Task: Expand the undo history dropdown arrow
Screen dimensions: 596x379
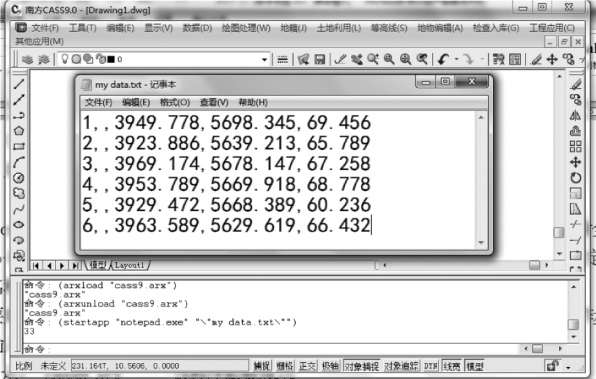Action: [457, 59]
